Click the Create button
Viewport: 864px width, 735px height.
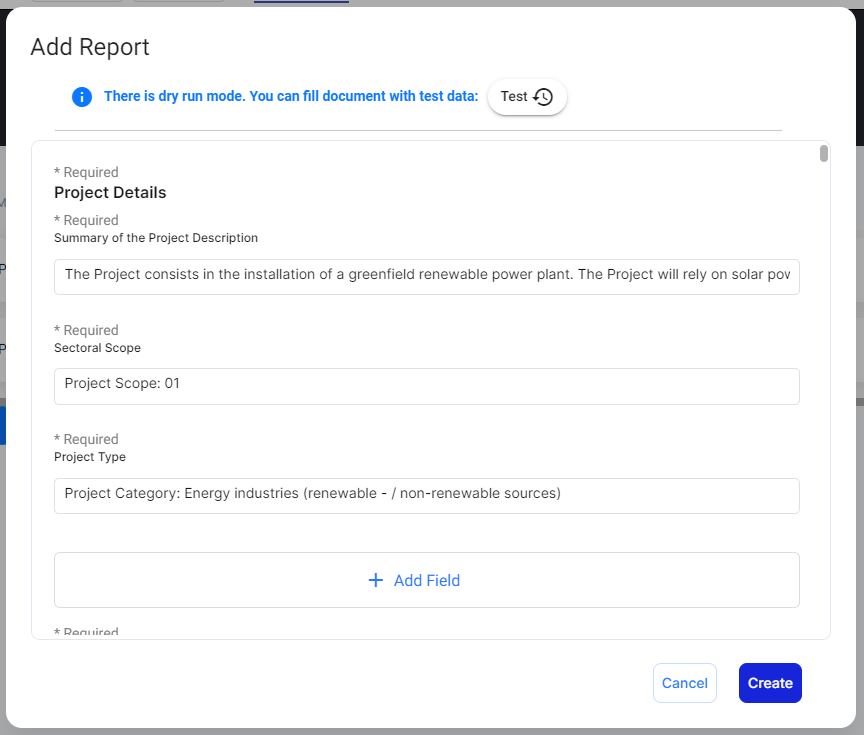(x=770, y=683)
